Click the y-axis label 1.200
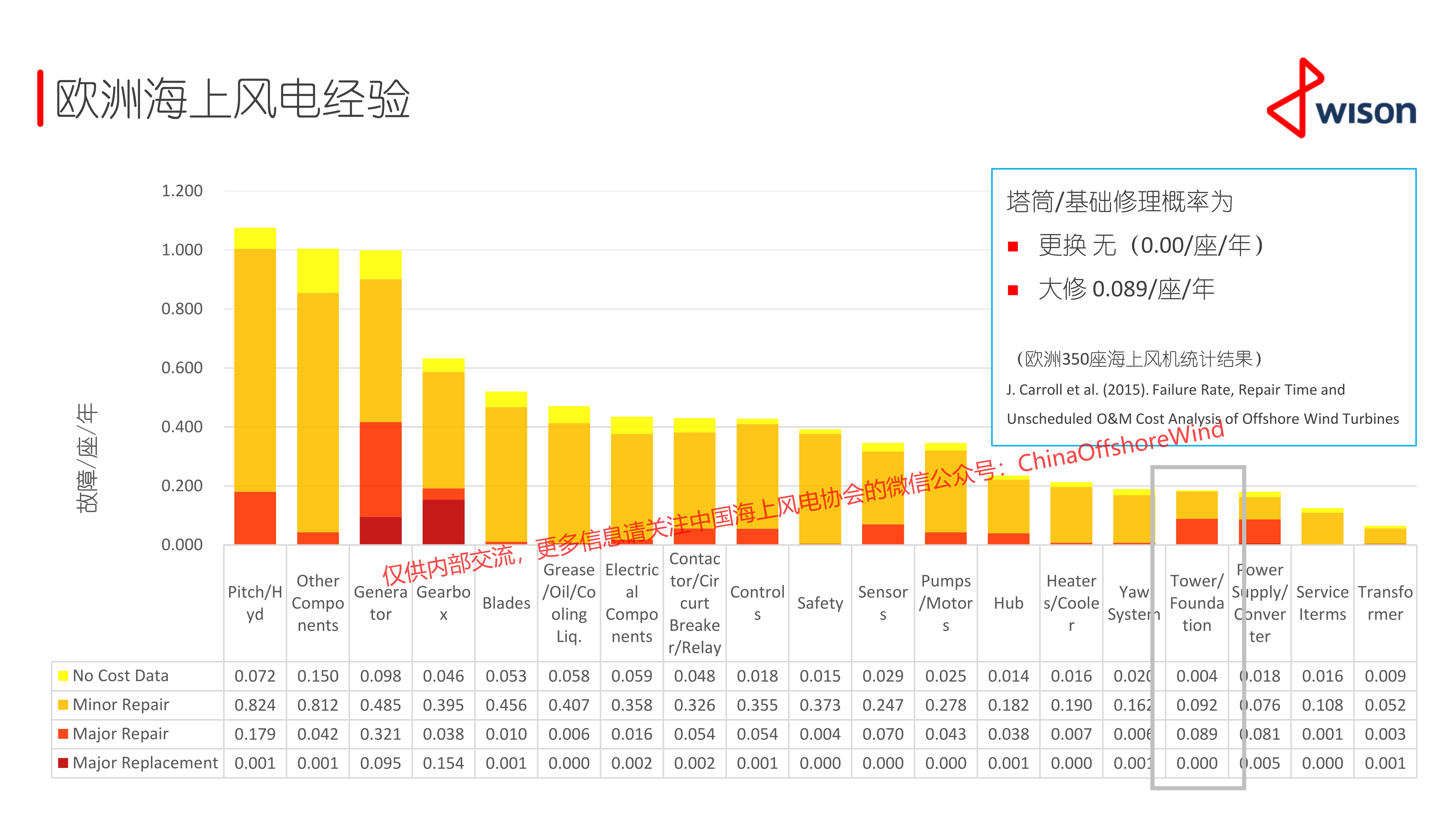The width and height of the screenshot is (1456, 819). [x=181, y=191]
